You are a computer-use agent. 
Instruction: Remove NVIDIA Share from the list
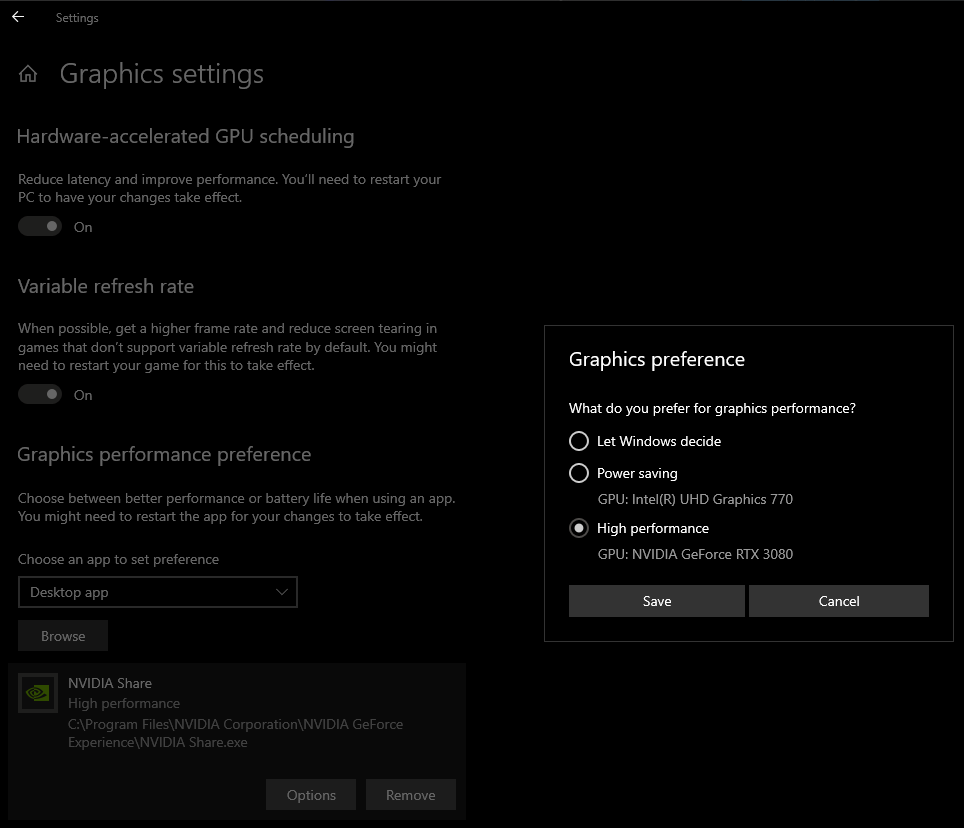(411, 795)
